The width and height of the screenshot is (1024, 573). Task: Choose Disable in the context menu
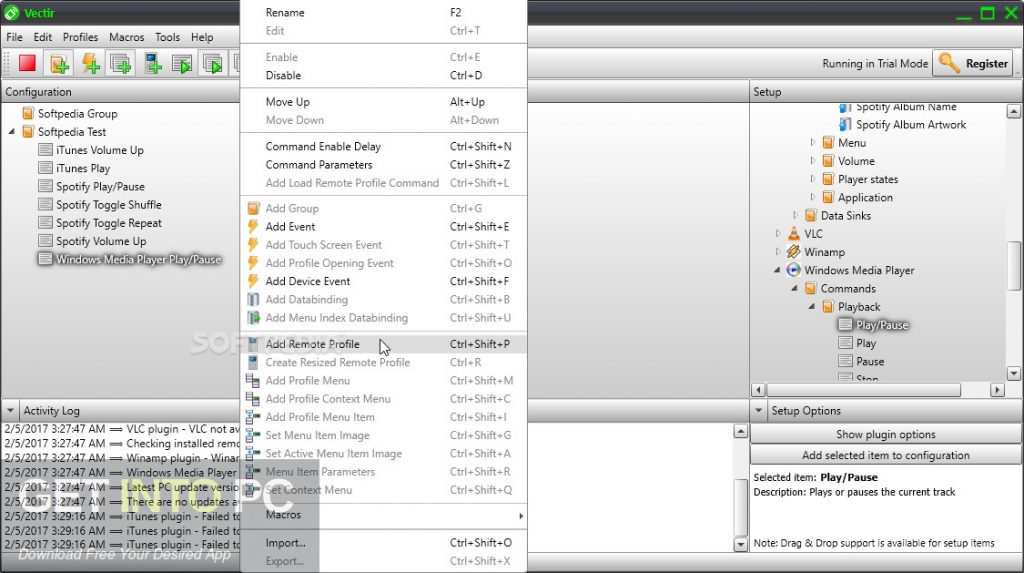point(383,75)
